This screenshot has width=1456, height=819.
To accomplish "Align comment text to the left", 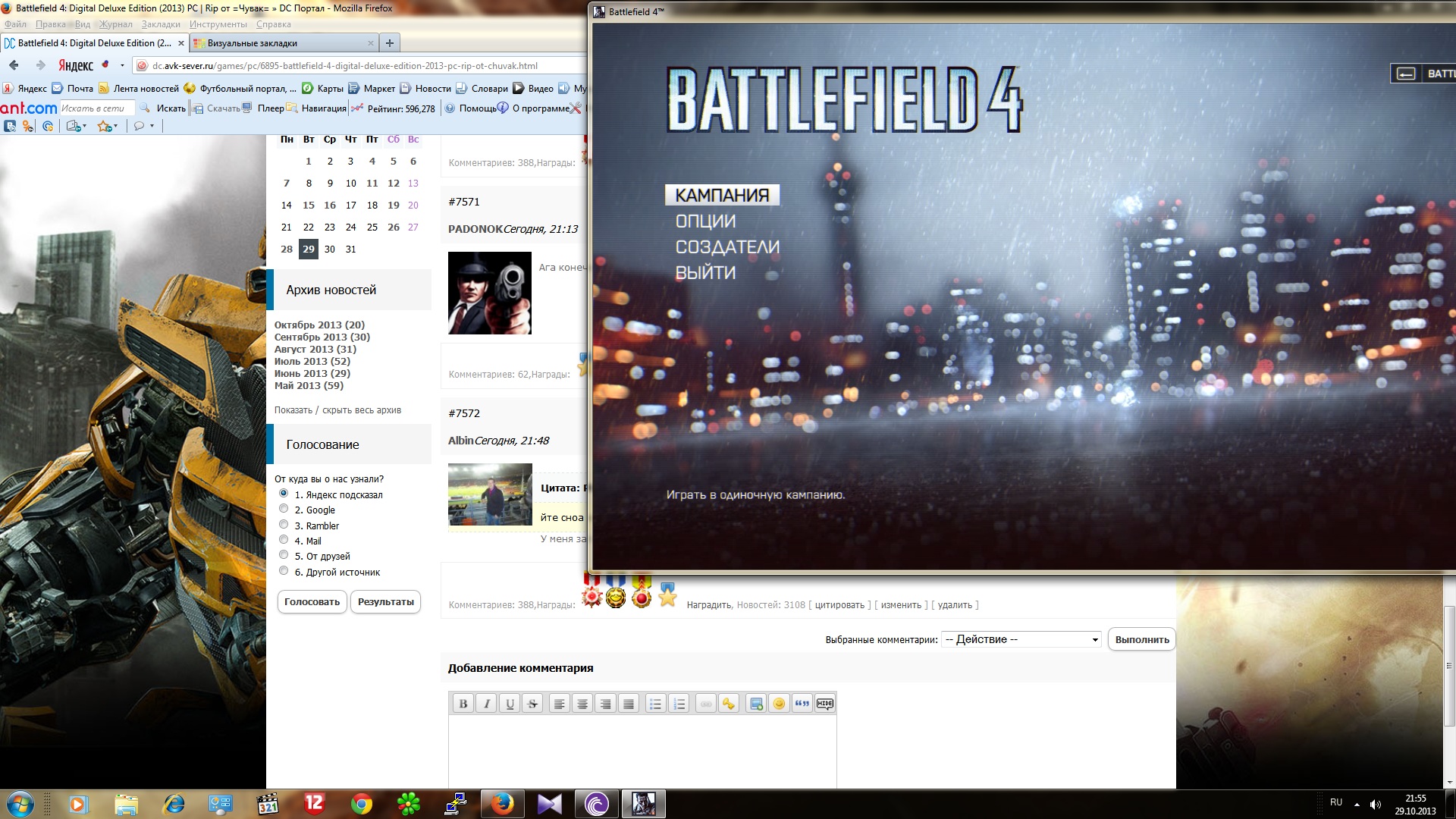I will 559,704.
